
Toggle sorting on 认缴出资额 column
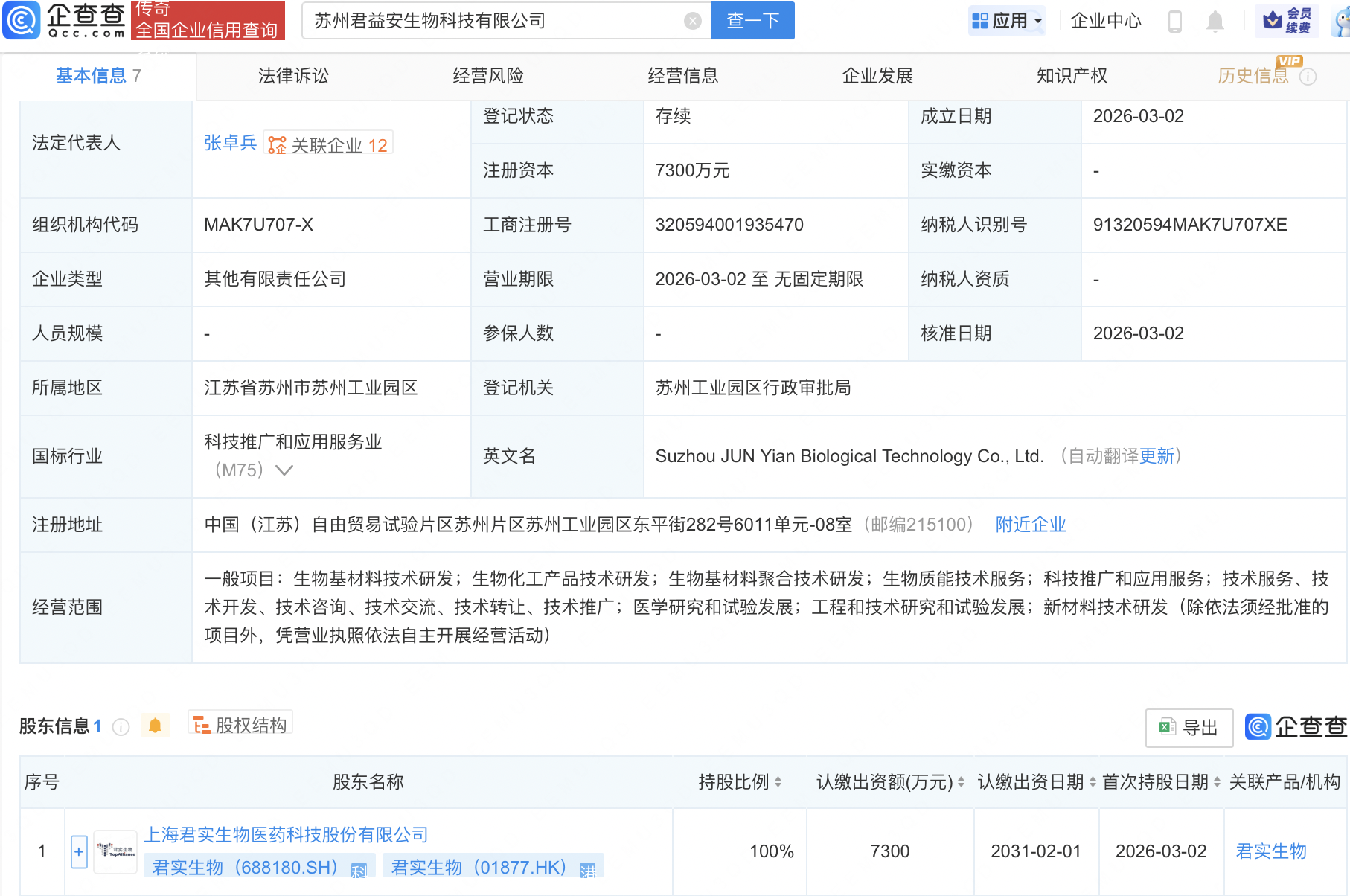(x=959, y=782)
